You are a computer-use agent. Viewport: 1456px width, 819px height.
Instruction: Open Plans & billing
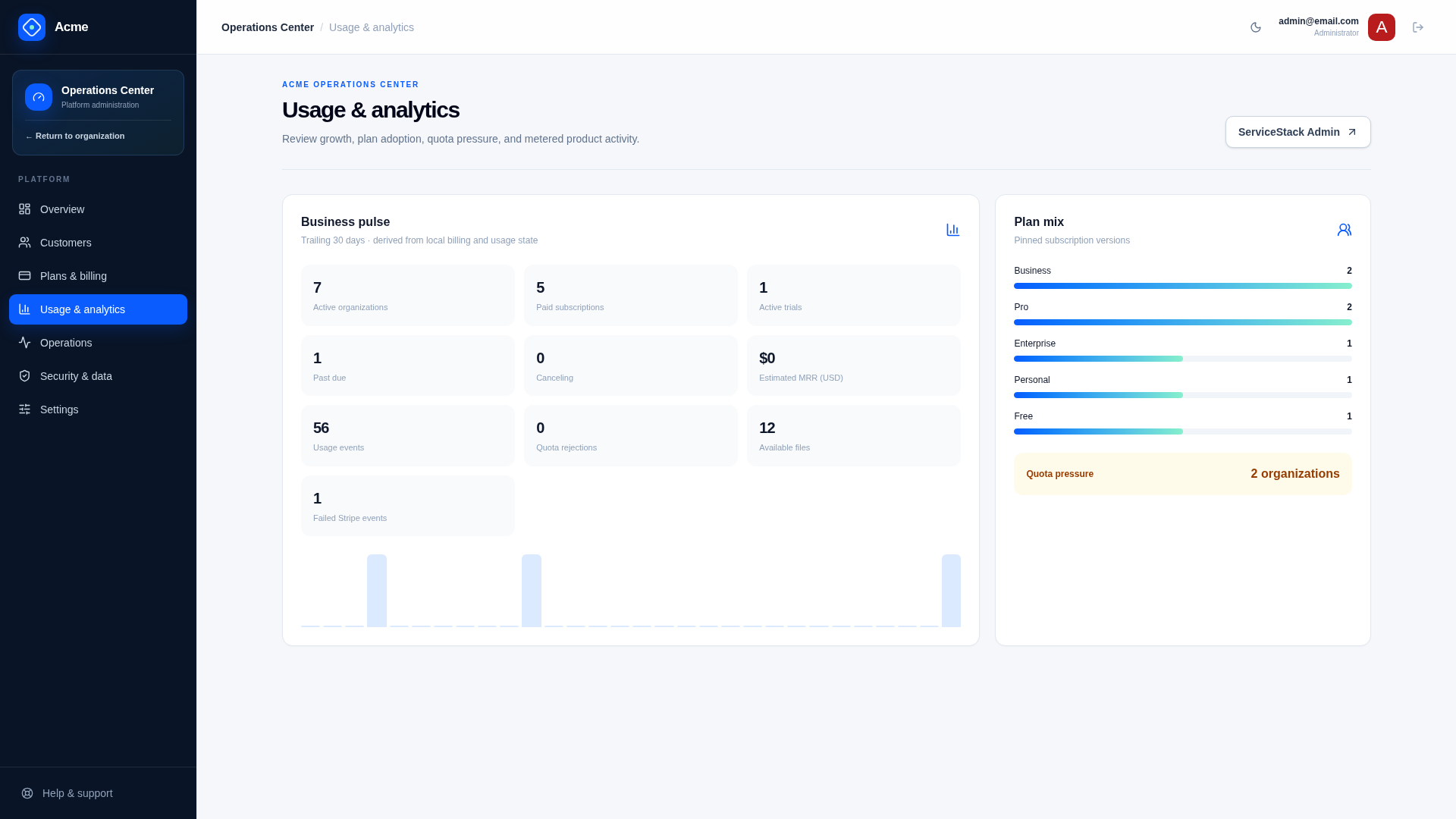(x=98, y=276)
